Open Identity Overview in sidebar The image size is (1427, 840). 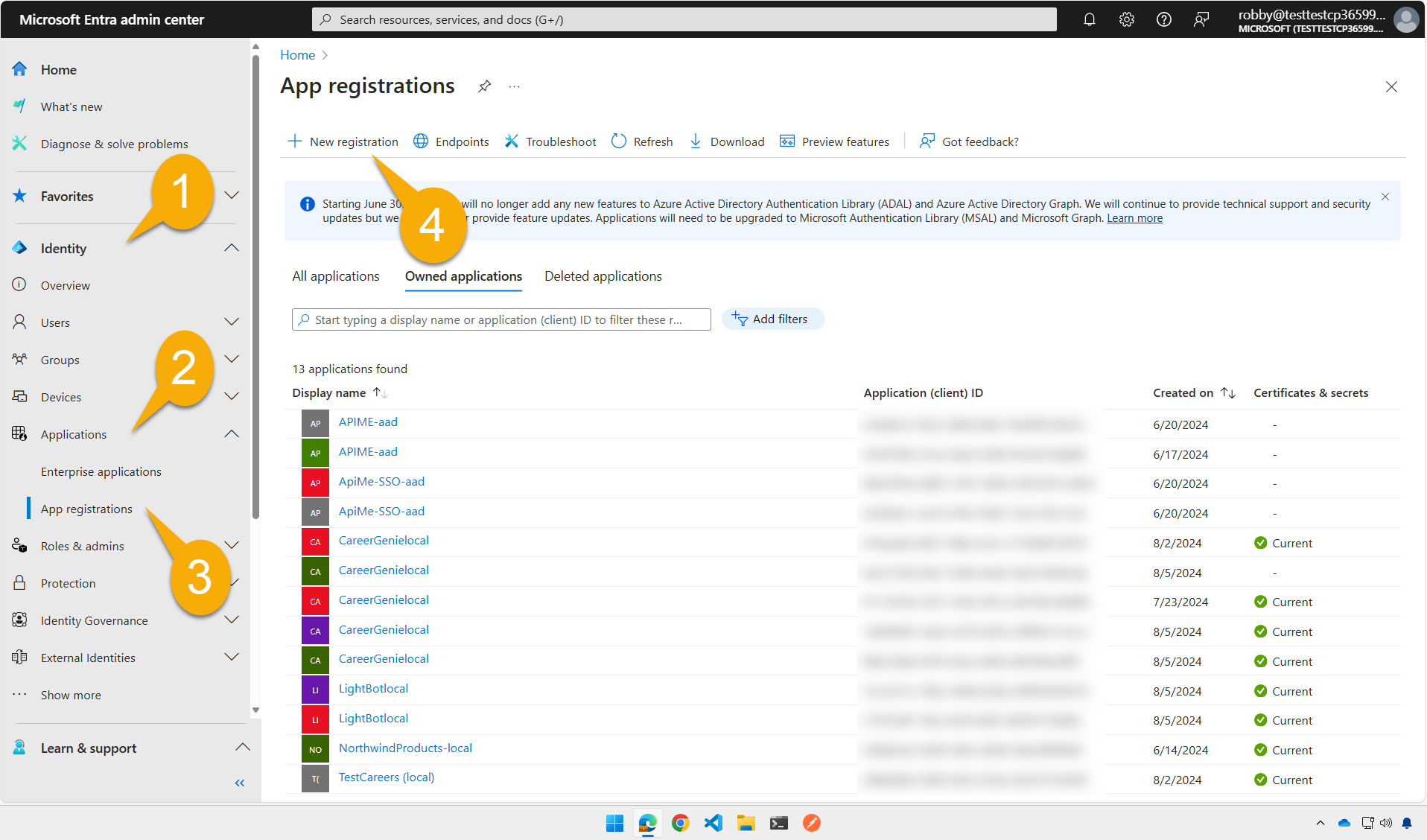click(65, 285)
